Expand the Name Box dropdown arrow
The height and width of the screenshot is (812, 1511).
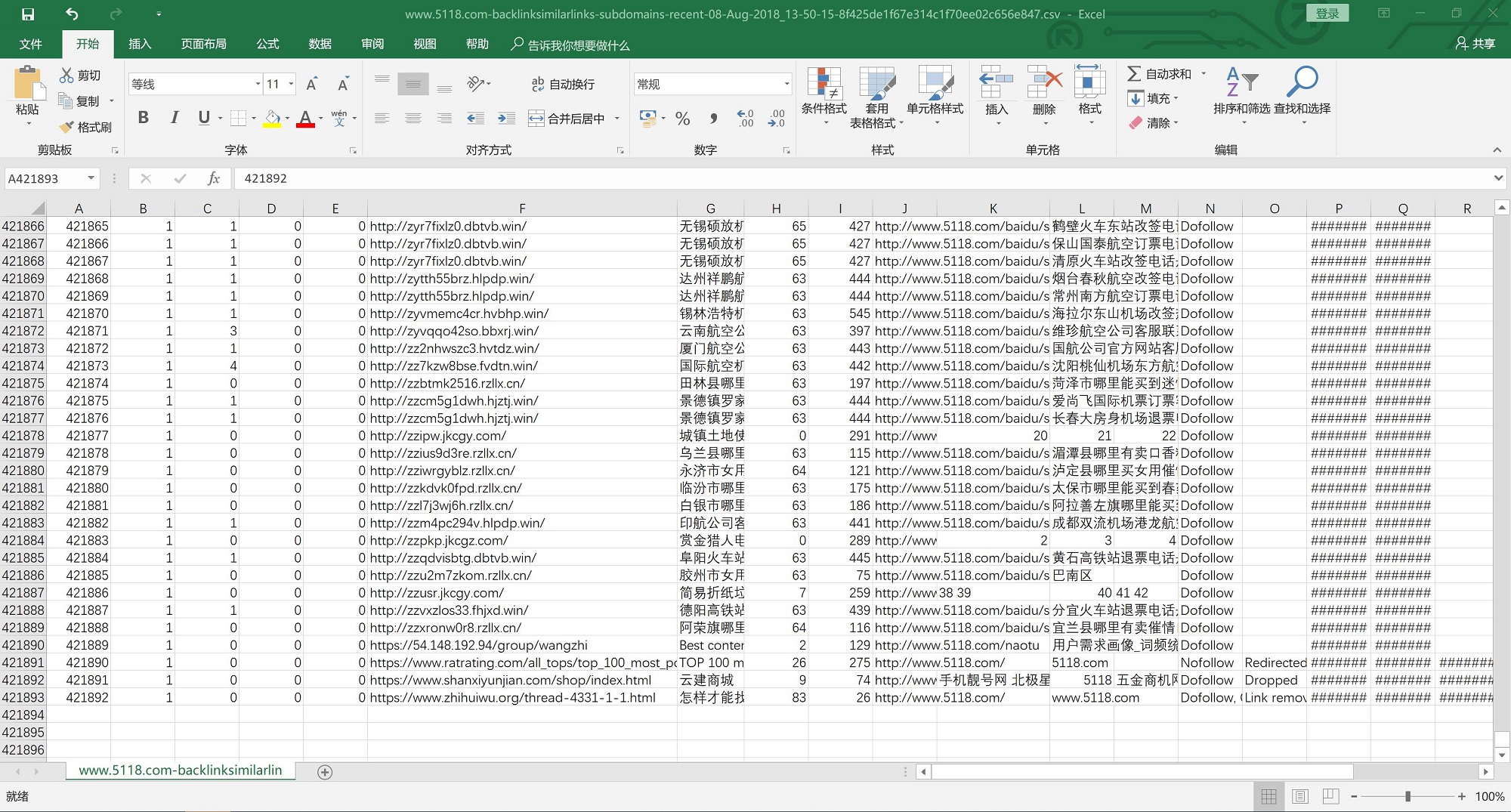pos(91,178)
